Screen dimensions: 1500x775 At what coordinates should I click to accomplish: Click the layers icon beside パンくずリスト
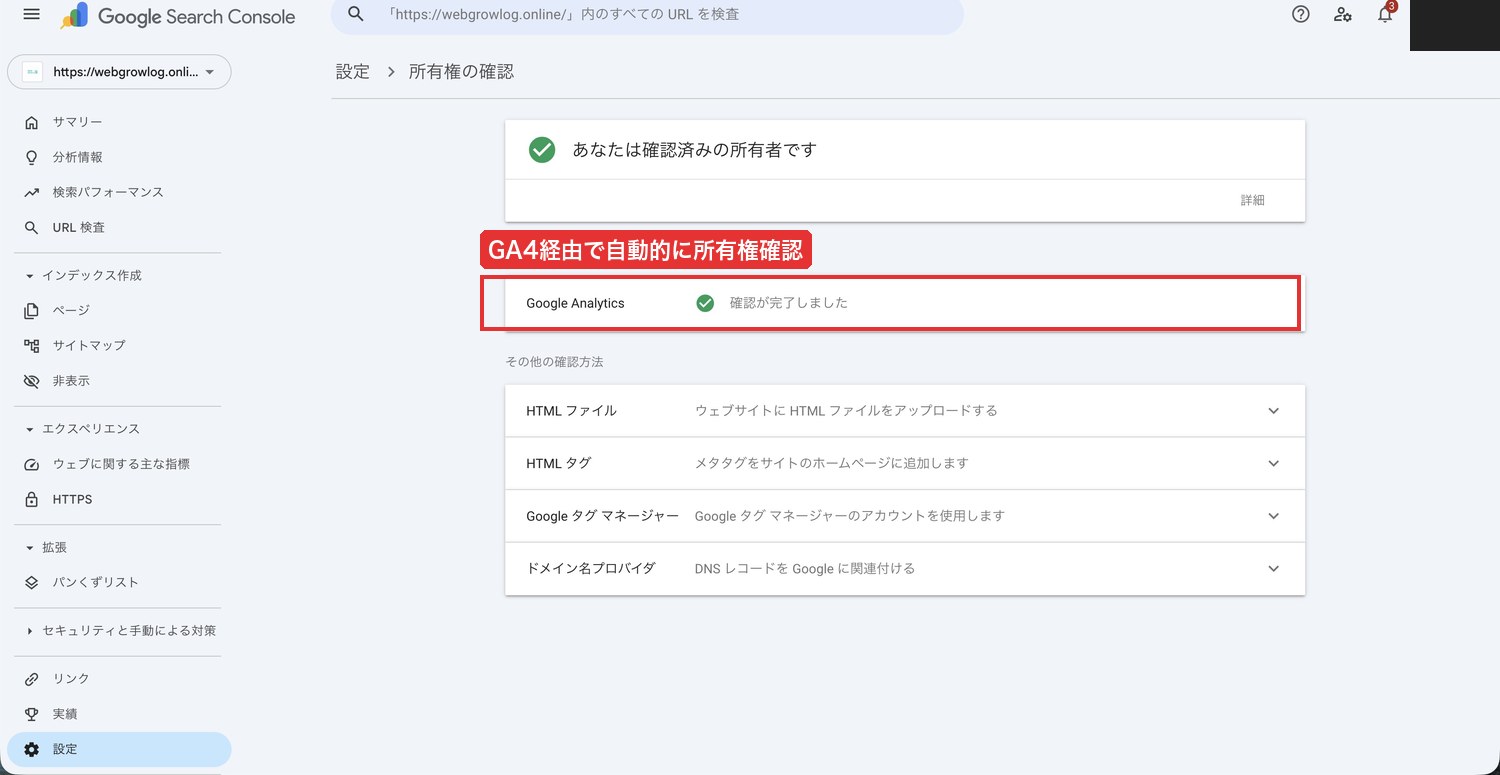point(32,582)
